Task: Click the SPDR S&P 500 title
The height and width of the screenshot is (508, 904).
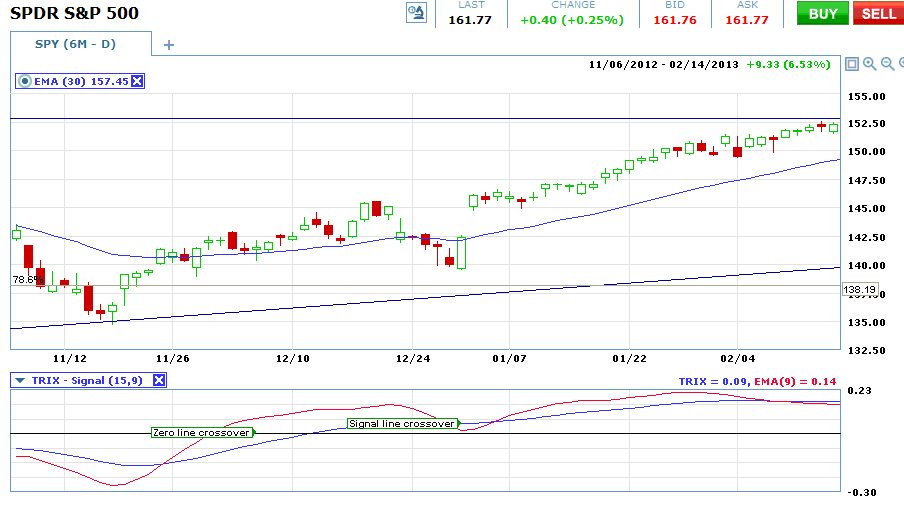Action: pos(74,13)
